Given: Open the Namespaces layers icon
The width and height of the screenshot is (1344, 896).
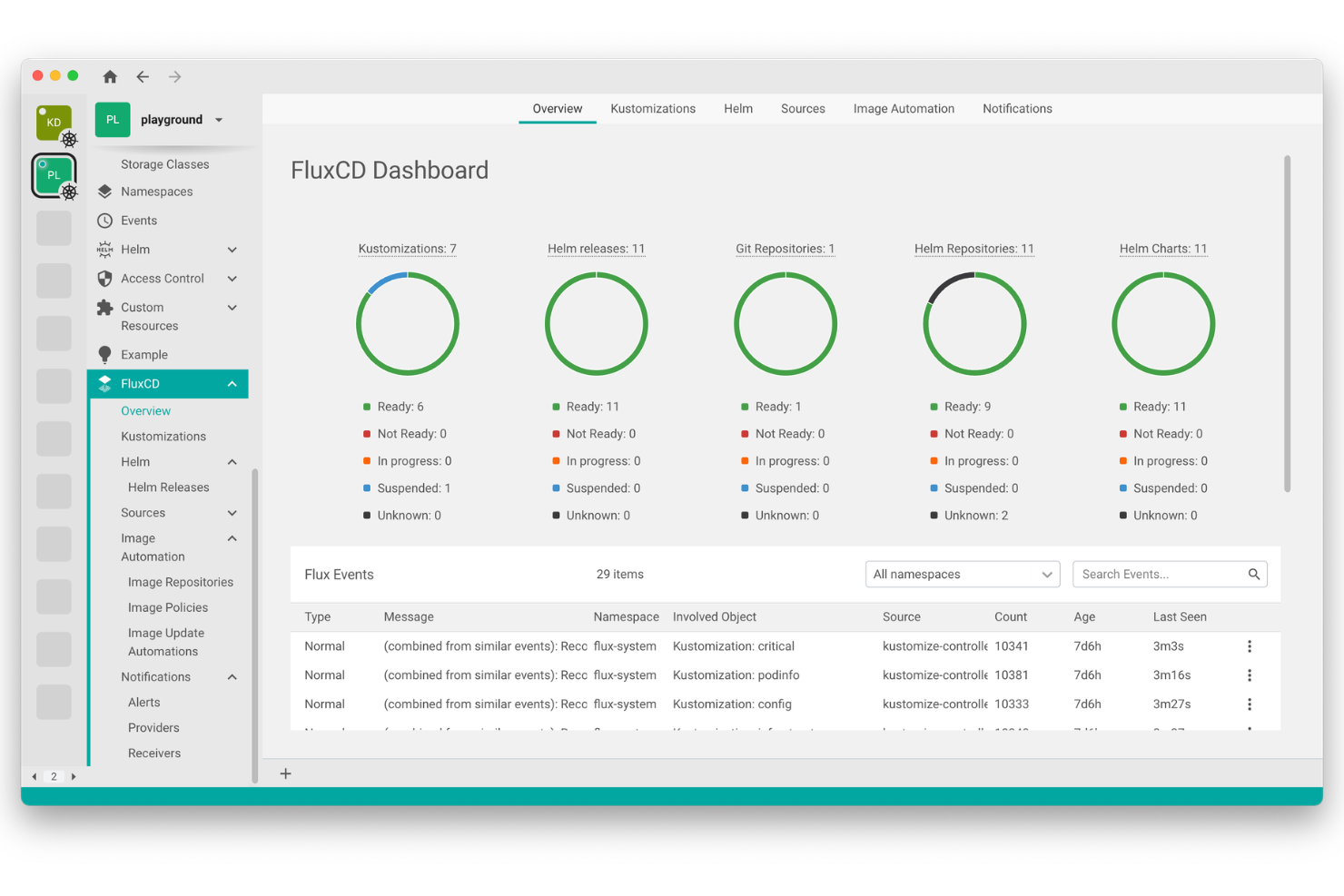Looking at the screenshot, I should [105, 192].
